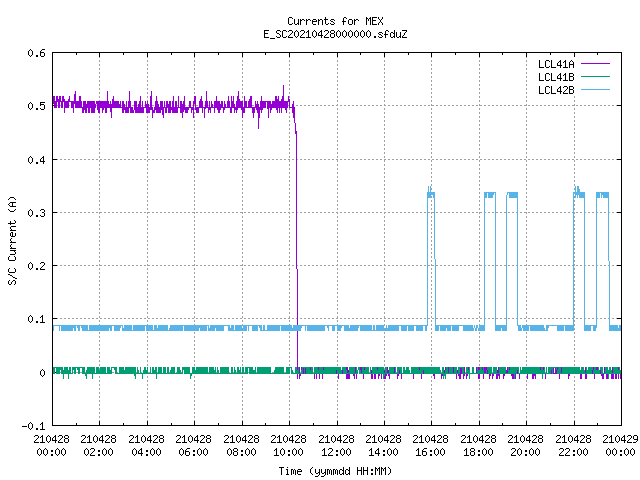Click the purple LCL41A legend line sample
Viewport: 640px width, 480px height.
596,64
